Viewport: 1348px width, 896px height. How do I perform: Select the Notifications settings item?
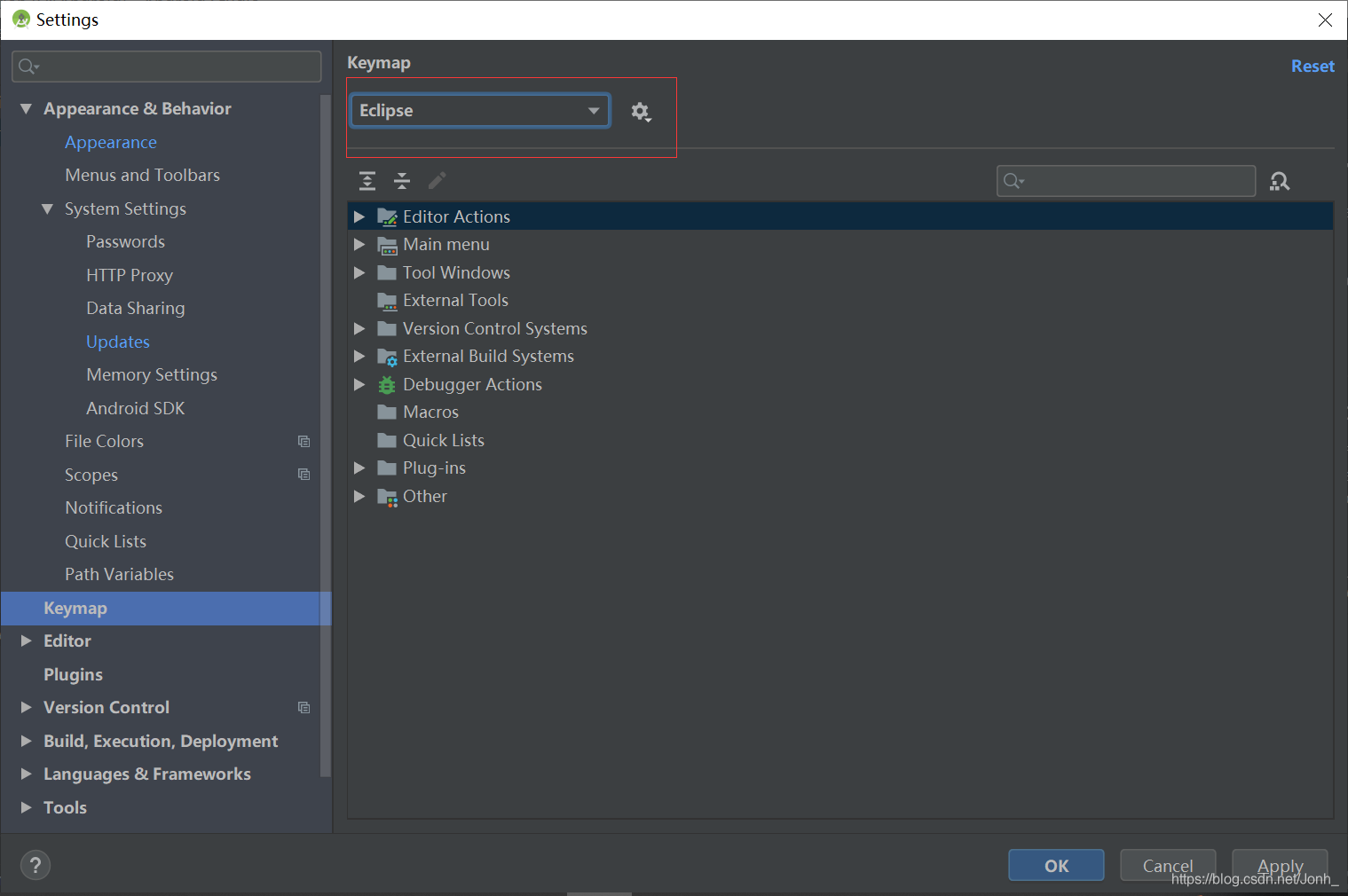tap(114, 507)
